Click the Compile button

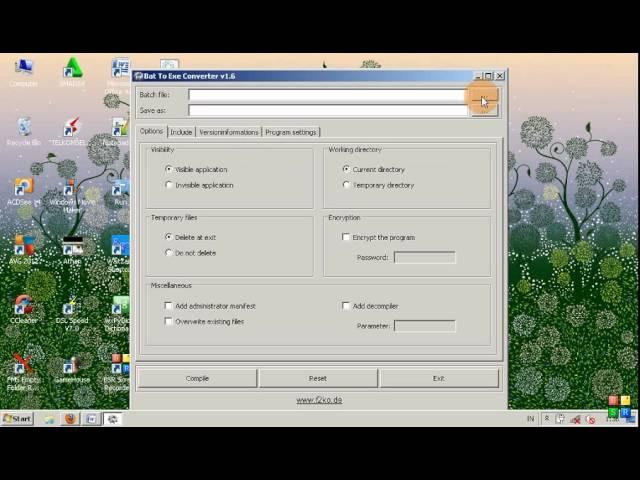click(197, 378)
